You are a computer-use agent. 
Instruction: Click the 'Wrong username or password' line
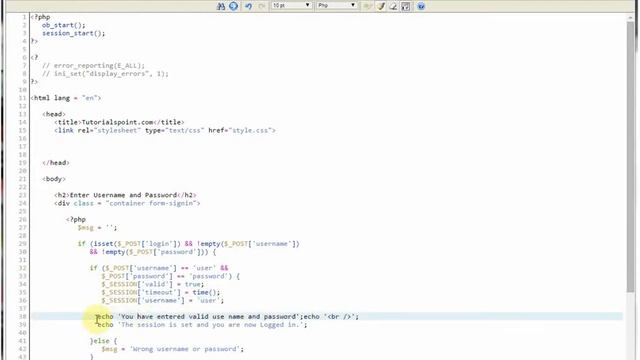pyautogui.click(x=173, y=349)
